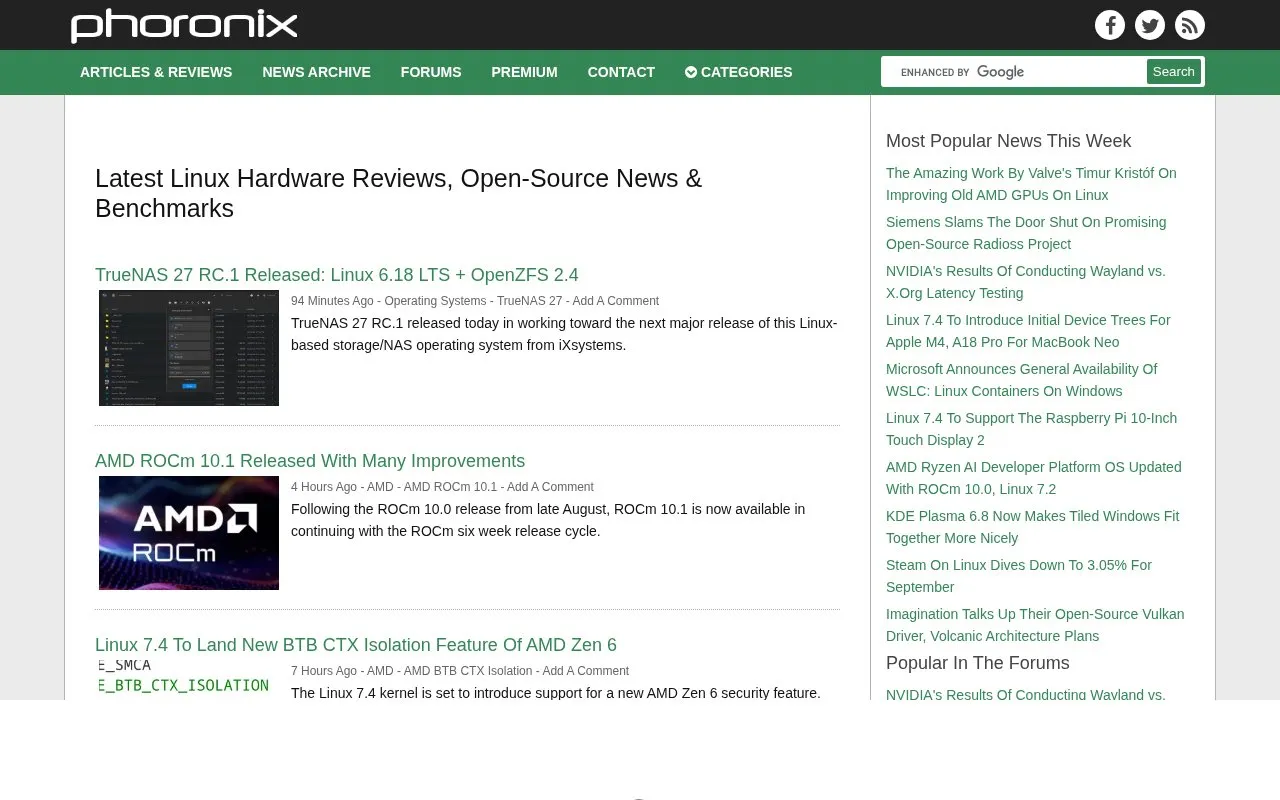1280x800 pixels.
Task: Click the AMD ROCm logo thumbnail
Action: coord(189,533)
